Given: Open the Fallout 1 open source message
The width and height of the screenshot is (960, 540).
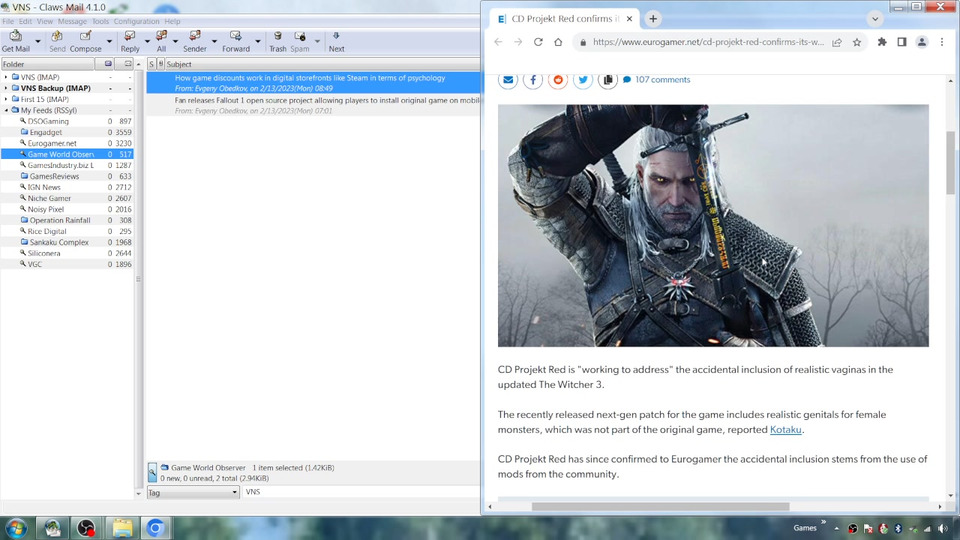Looking at the screenshot, I should pos(313,105).
